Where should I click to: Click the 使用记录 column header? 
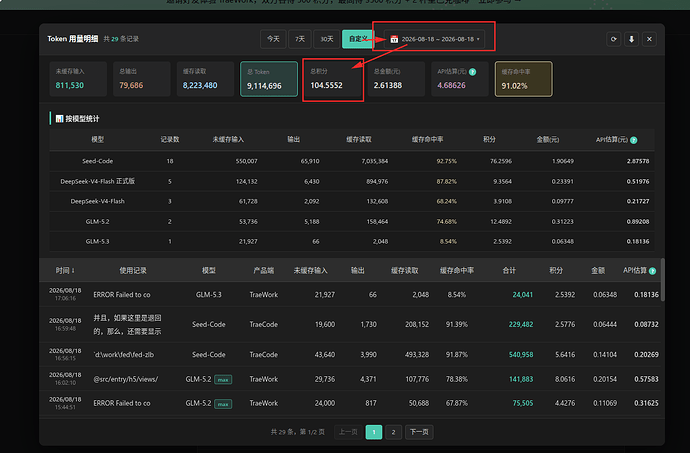coord(133,270)
